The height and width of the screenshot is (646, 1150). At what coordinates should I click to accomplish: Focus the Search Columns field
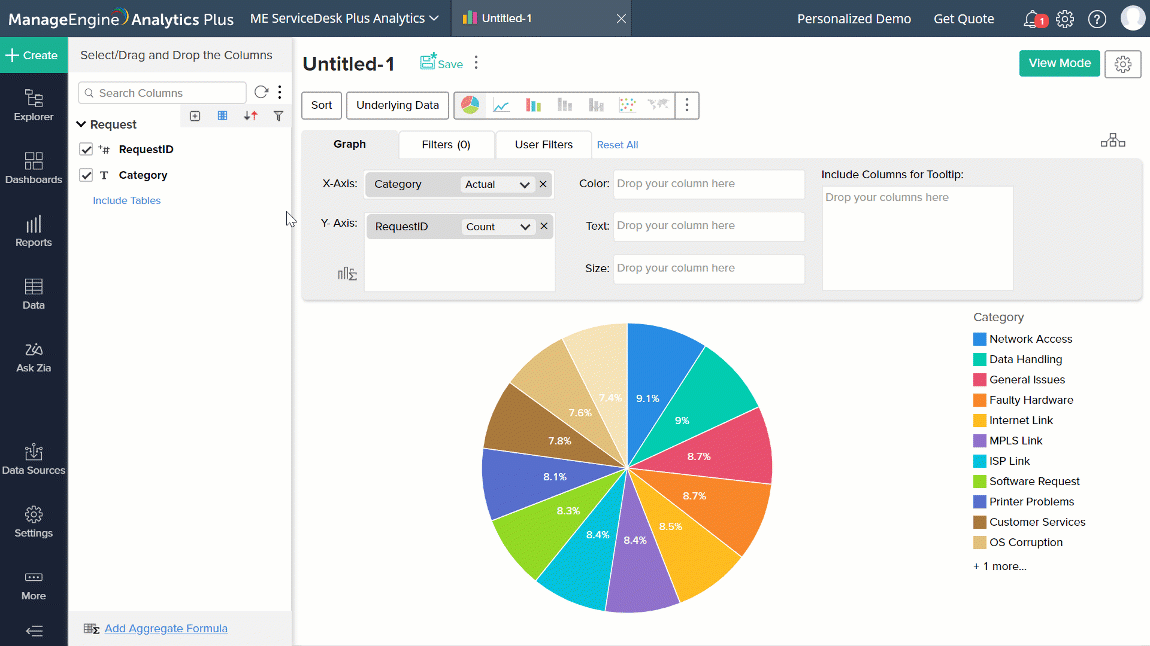click(162, 92)
